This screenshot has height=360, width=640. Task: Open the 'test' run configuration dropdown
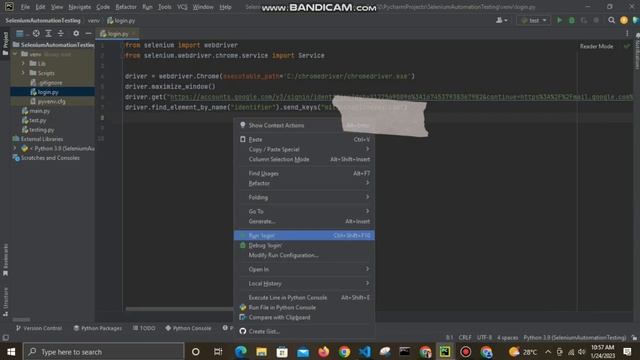click(x=533, y=20)
